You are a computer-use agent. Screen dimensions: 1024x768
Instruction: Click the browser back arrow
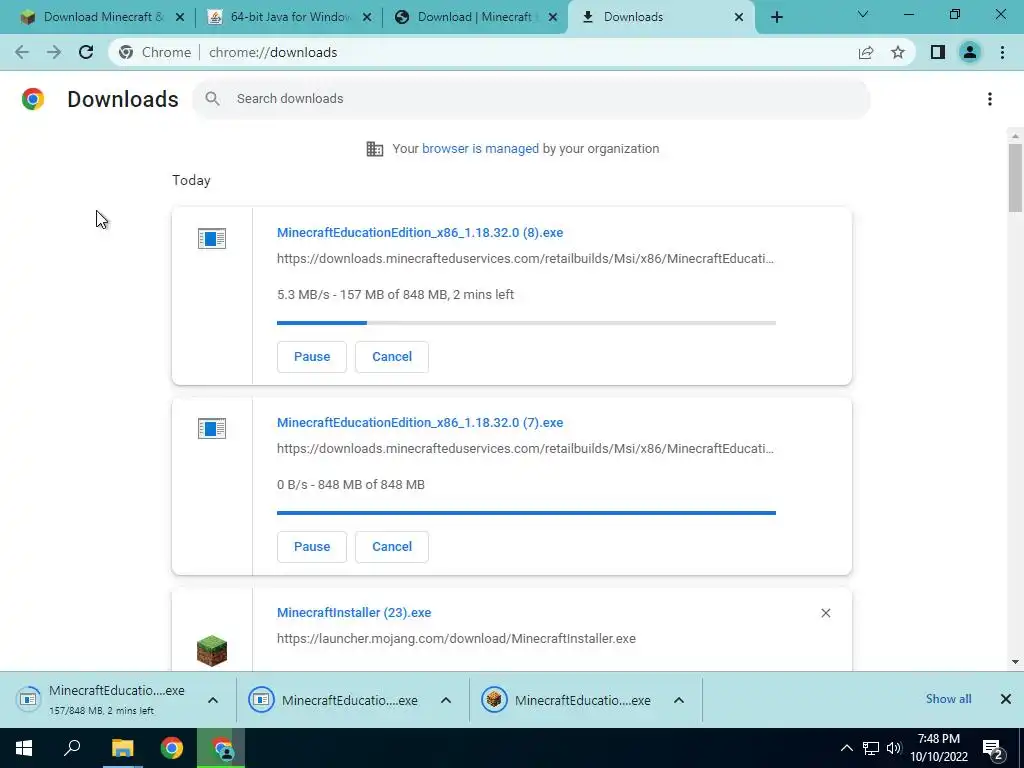point(22,52)
